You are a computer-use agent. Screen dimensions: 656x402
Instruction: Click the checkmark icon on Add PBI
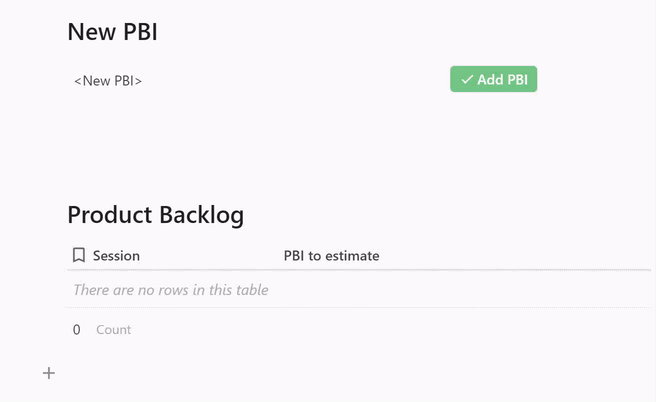click(x=467, y=80)
